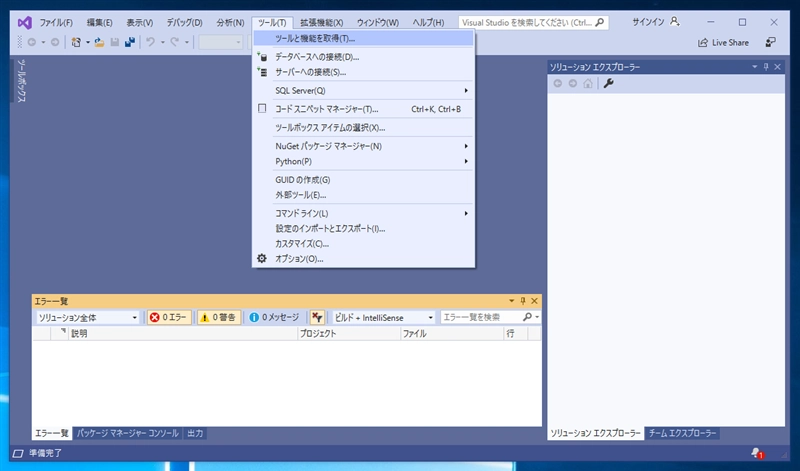Click the Redo arrow icon
800x471 pixels.
point(174,42)
